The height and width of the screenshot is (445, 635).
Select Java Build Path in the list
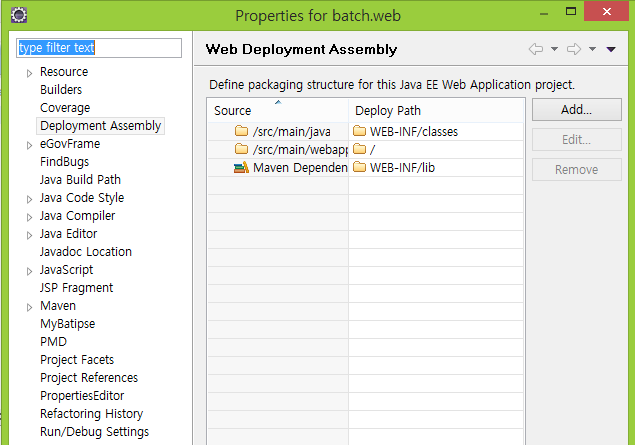pyautogui.click(x=80, y=179)
